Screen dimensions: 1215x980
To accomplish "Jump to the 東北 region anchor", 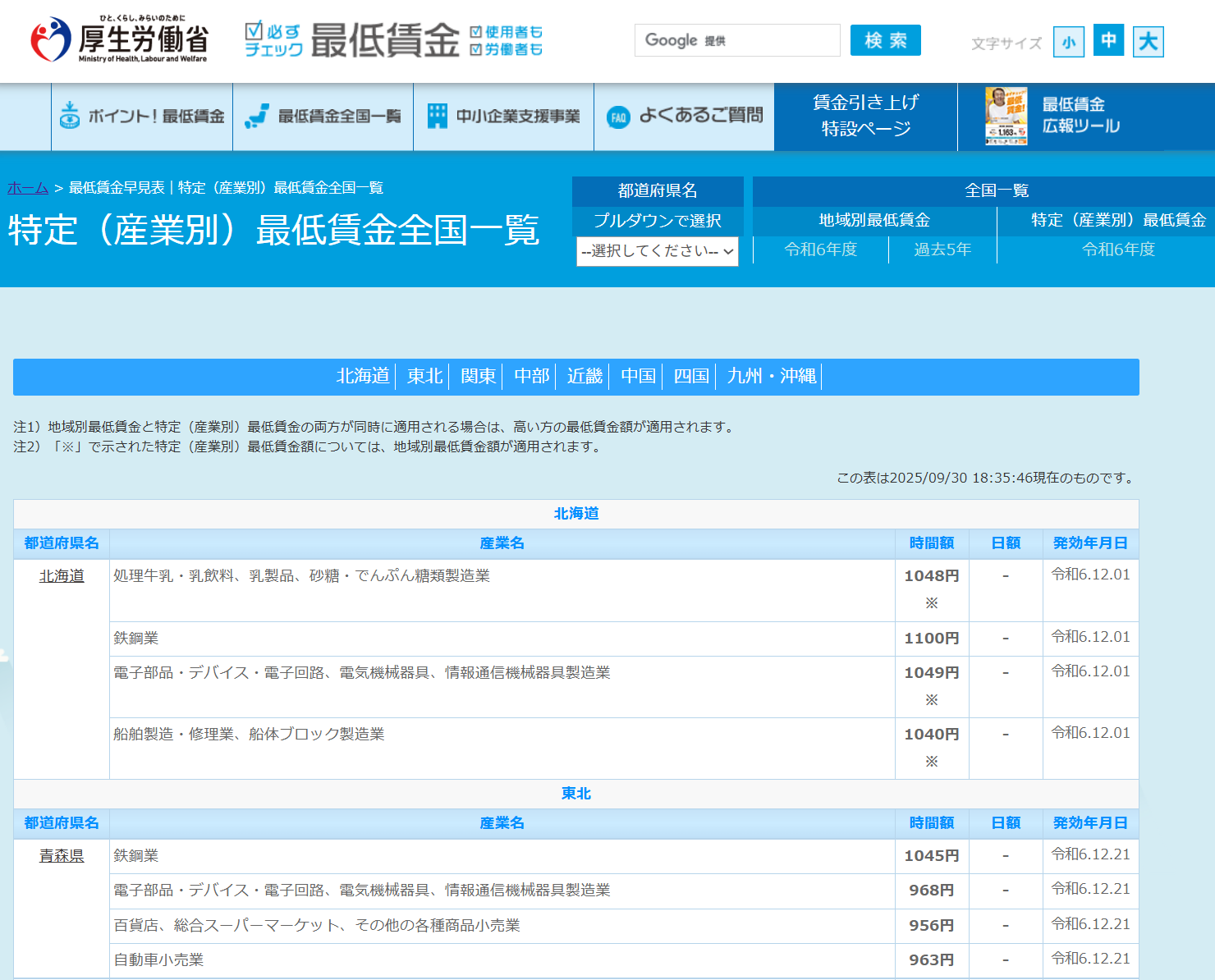I will pyautogui.click(x=425, y=376).
